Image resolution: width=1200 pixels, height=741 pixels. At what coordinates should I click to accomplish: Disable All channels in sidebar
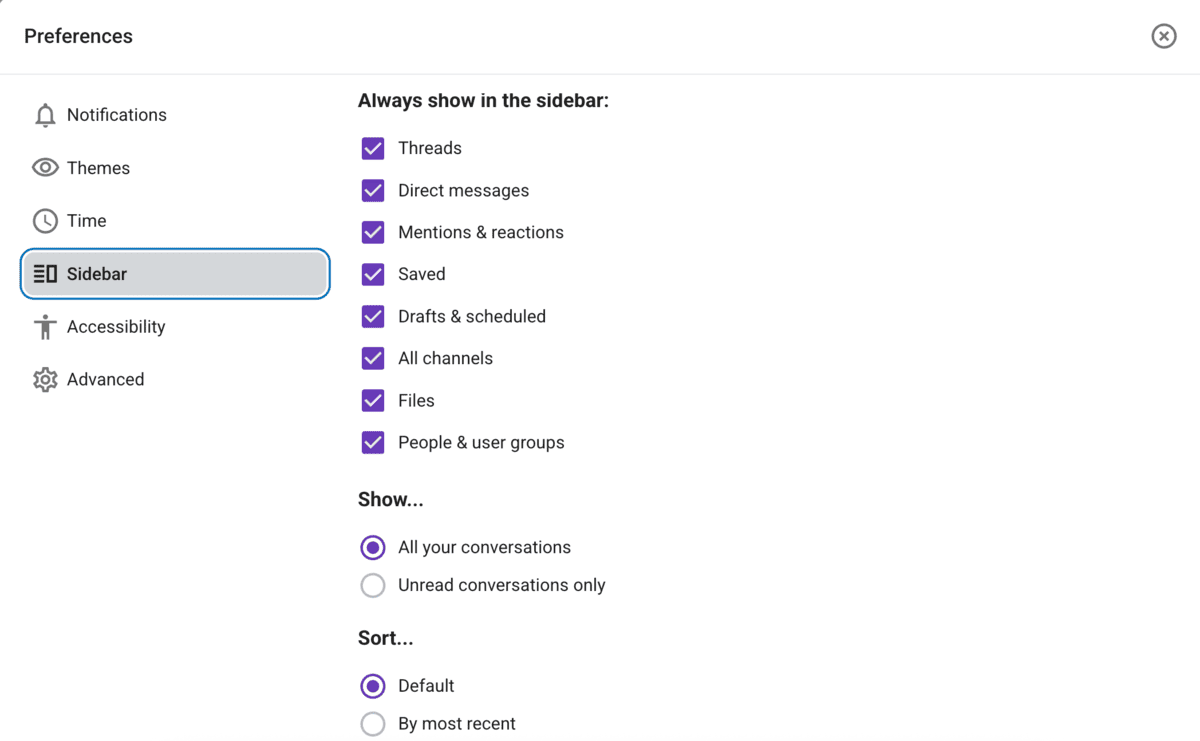pos(372,358)
